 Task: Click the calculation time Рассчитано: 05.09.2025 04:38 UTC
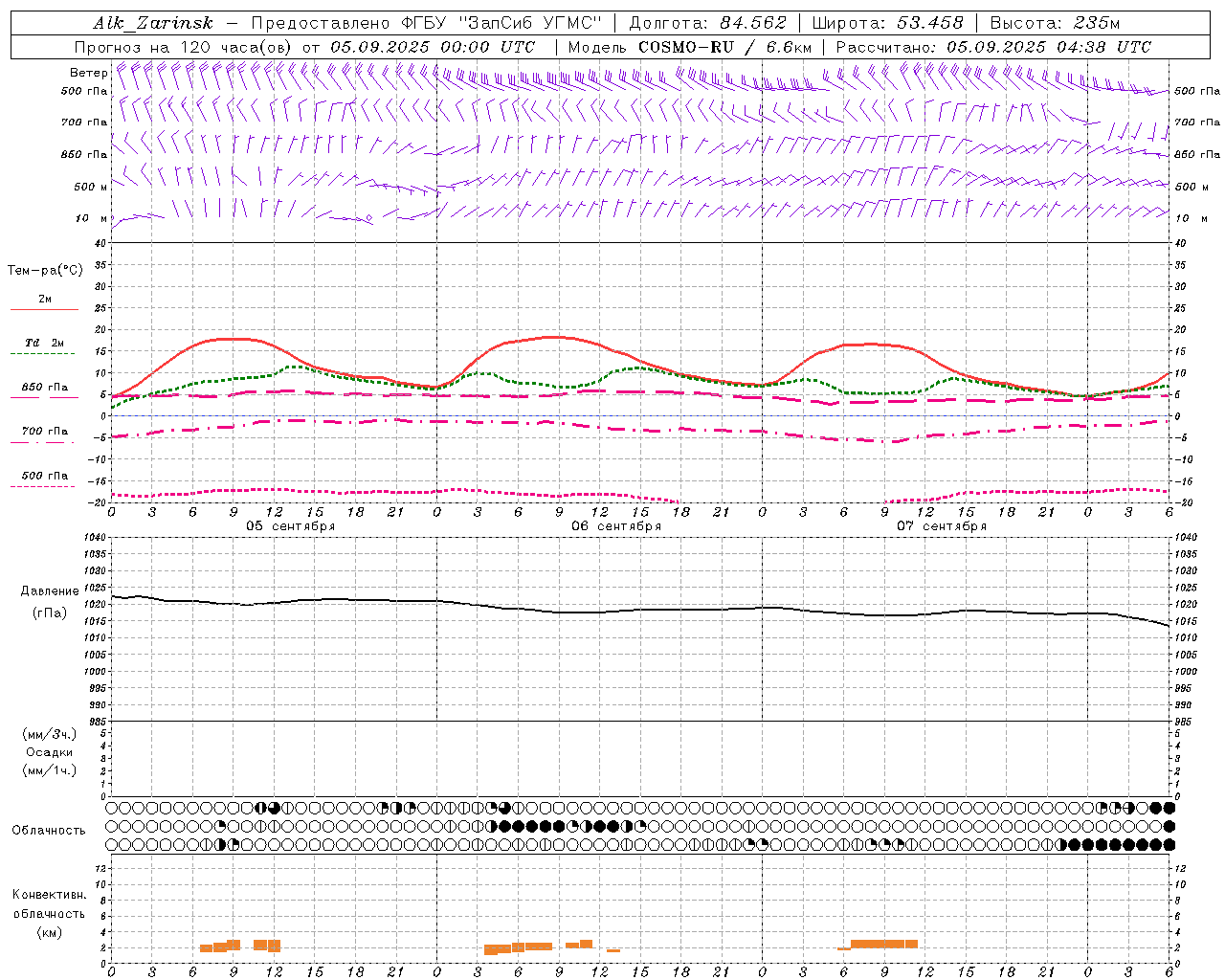993,47
